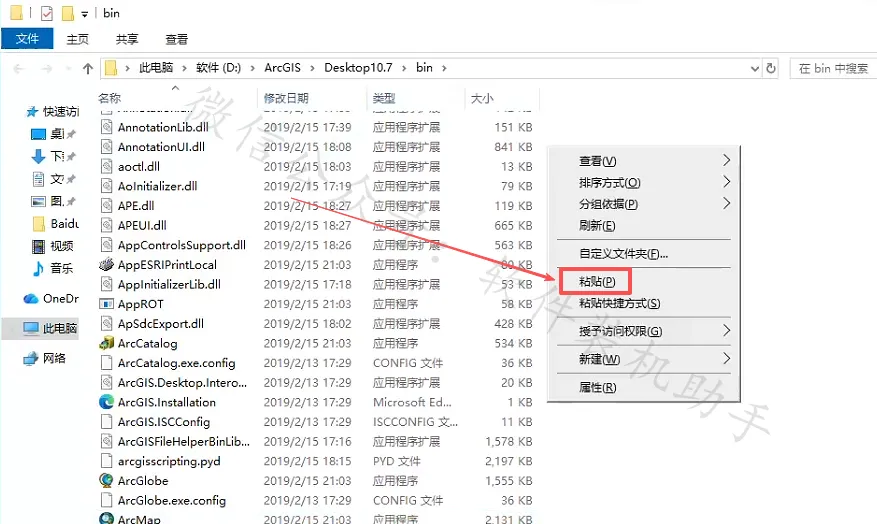Select AnnotationLib.dll file icon
The height and width of the screenshot is (524, 877).
[x=106, y=127]
